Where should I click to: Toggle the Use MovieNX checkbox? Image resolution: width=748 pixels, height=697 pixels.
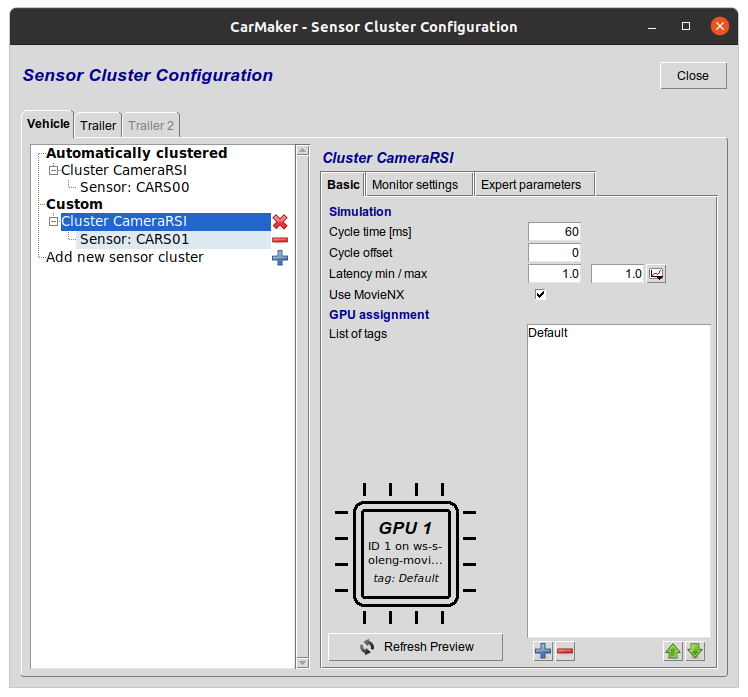pos(541,295)
